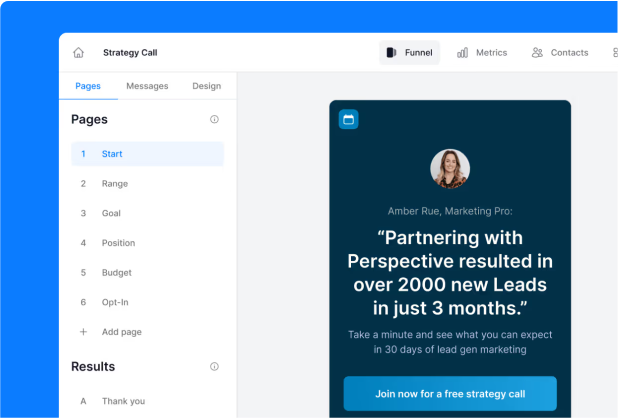Image resolution: width=618 pixels, height=418 pixels.
Task: Click Add page
Action: (x=121, y=332)
